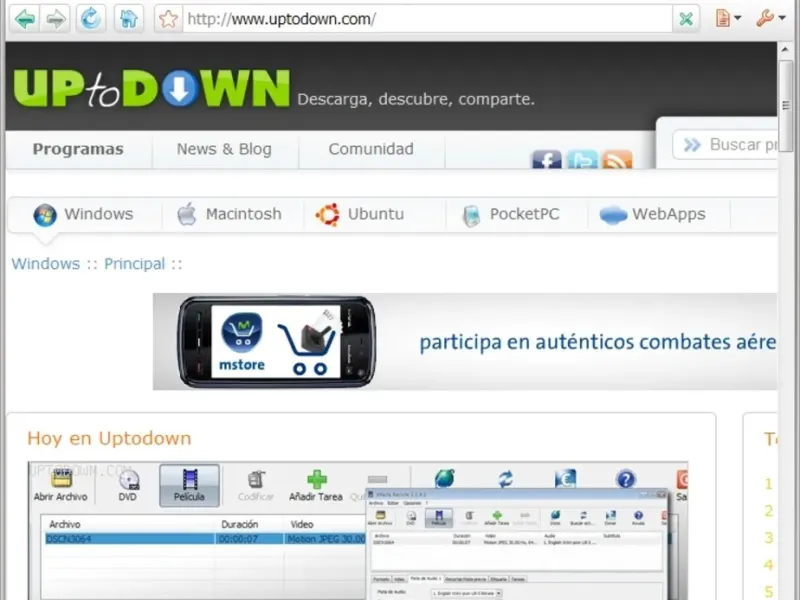Click the blue circular arrows icon
Screen dimensions: 800x600
(x=506, y=479)
